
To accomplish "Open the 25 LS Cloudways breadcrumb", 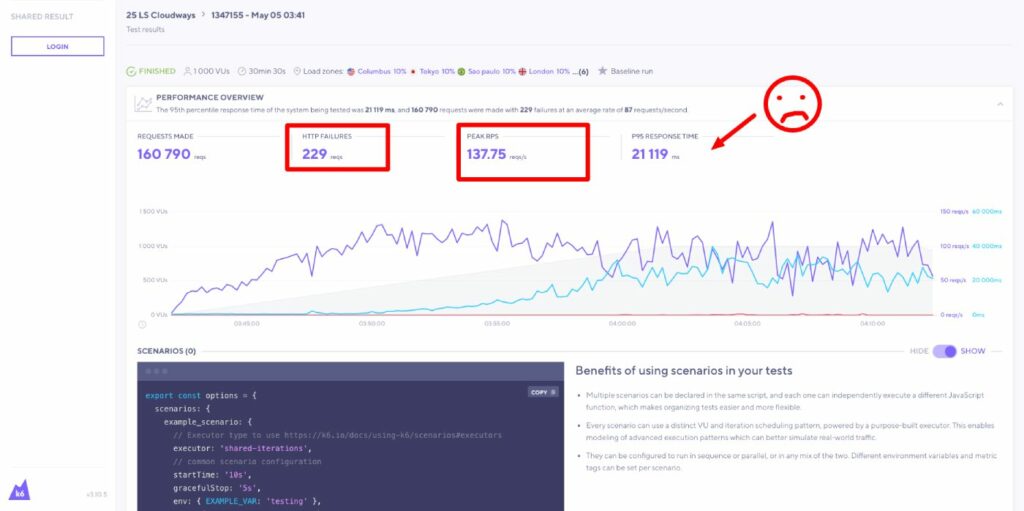I will (161, 15).
